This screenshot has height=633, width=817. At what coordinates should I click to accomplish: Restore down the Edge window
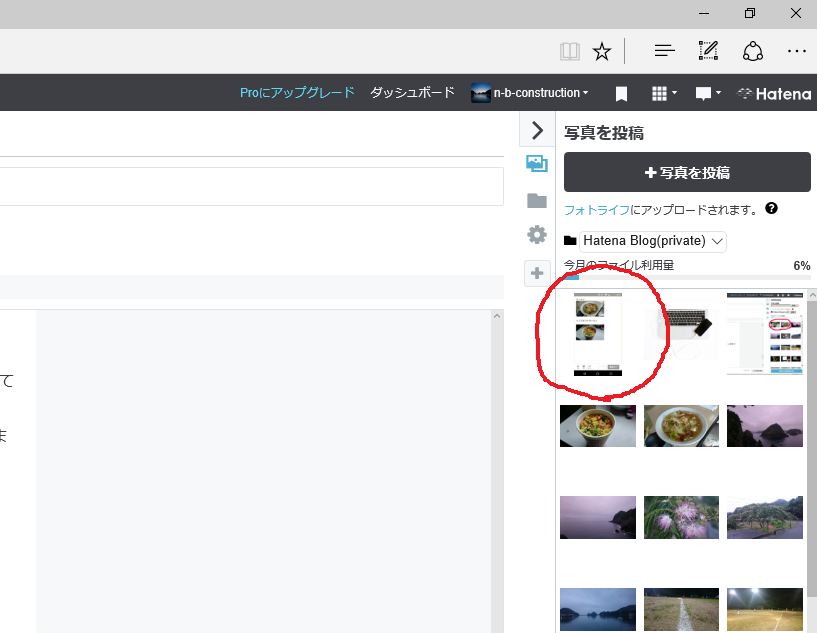tap(750, 14)
